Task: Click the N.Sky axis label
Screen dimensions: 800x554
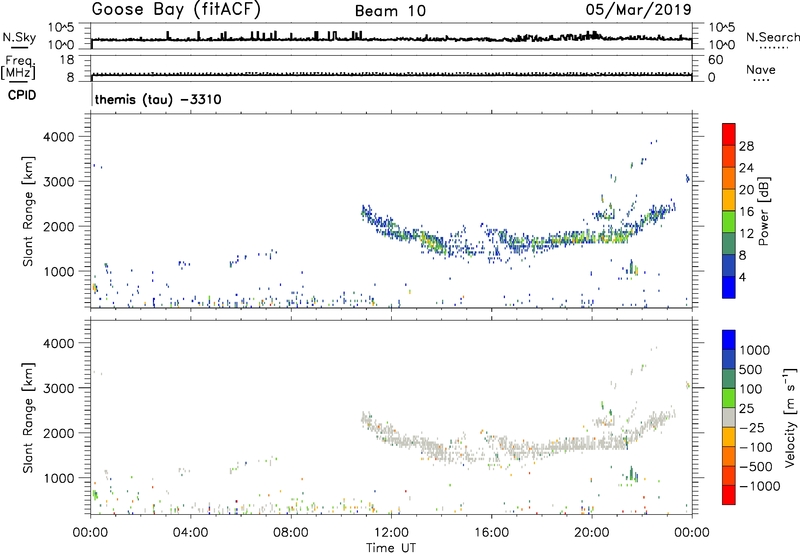Action: [19, 37]
